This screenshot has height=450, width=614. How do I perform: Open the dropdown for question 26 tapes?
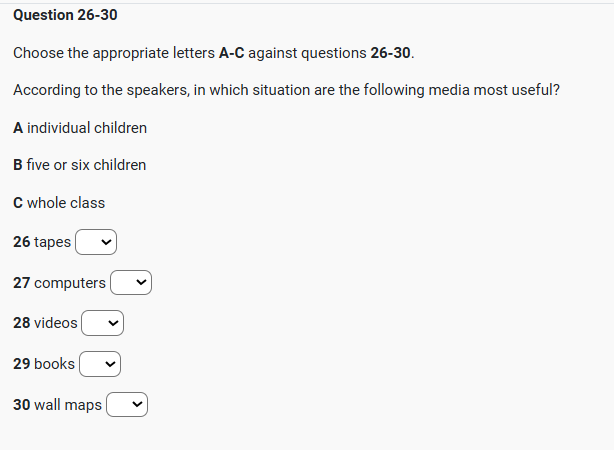(96, 242)
